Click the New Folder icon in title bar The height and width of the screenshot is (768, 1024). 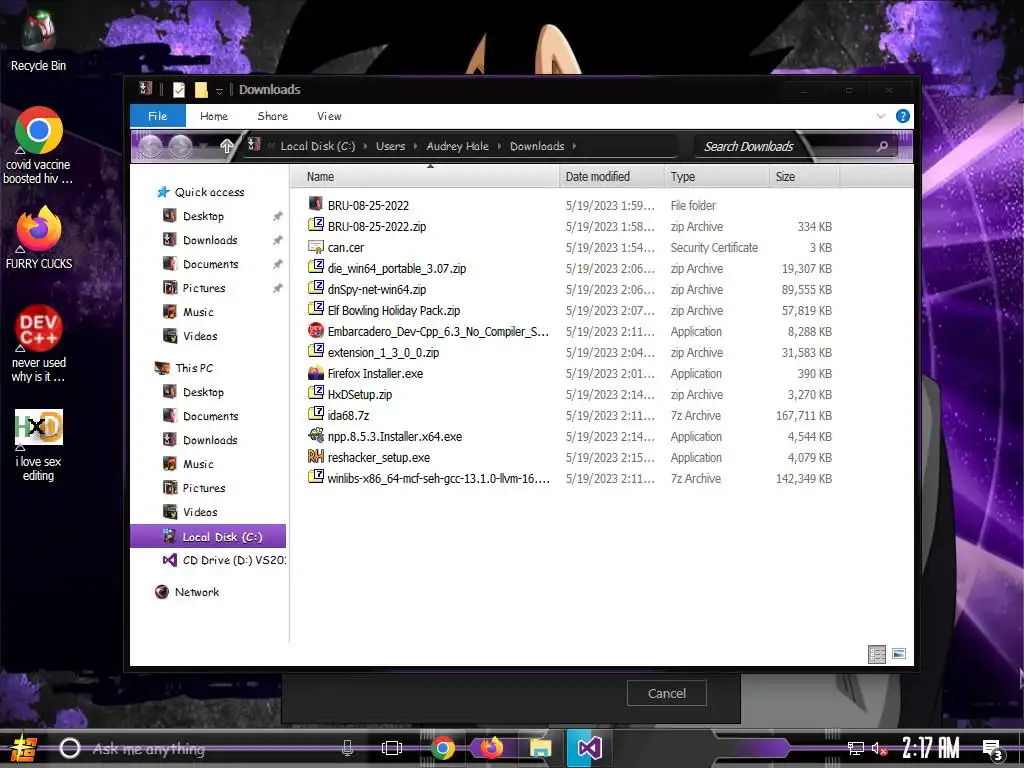point(201,90)
